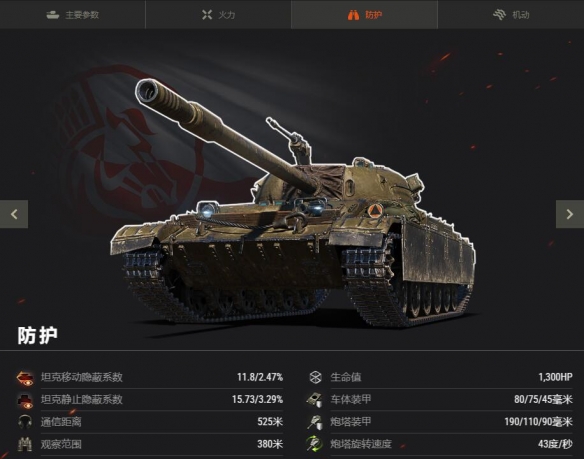
Task: Select the 防护 tab
Action: point(364,15)
